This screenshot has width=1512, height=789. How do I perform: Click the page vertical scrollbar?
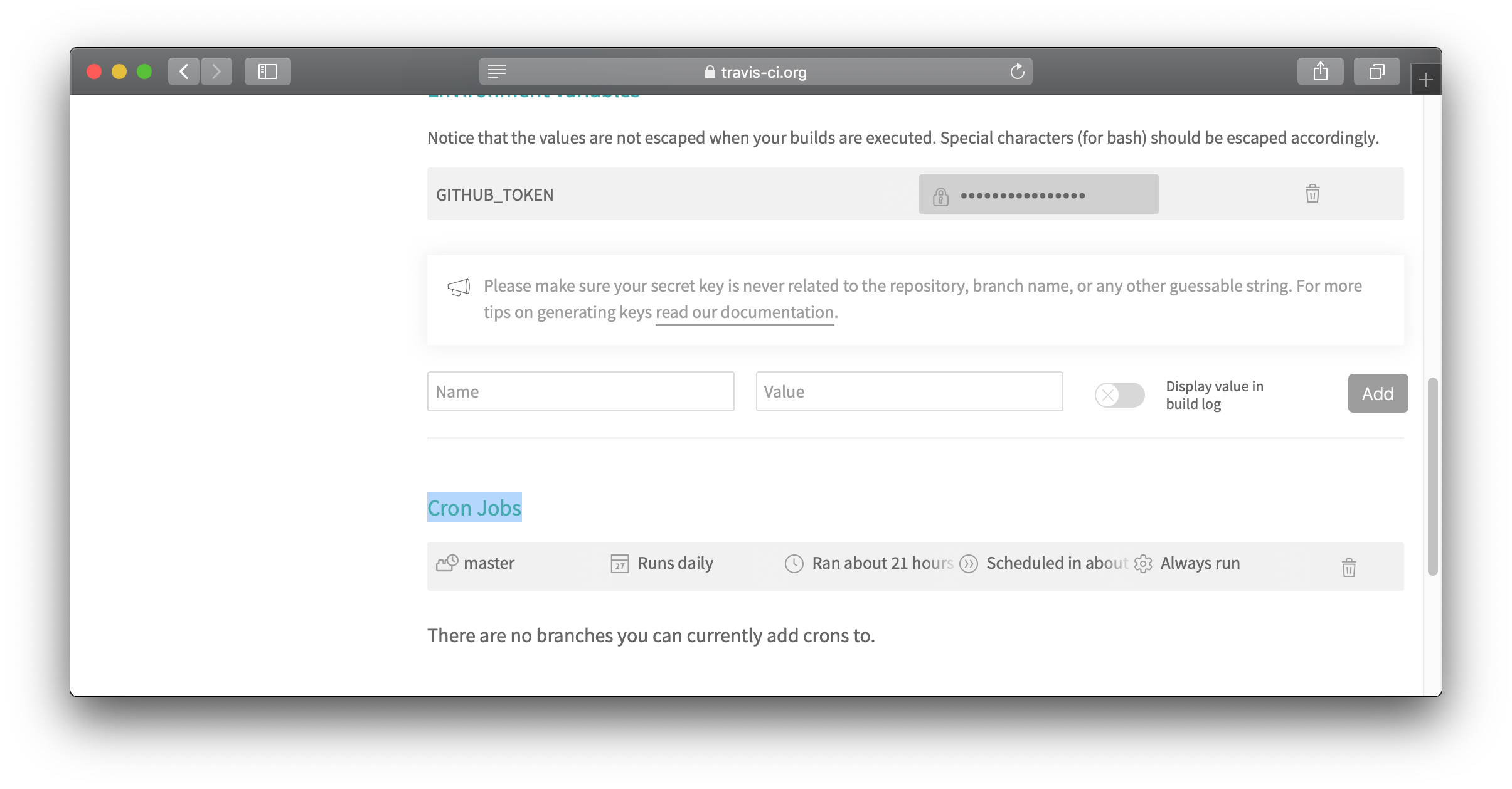(x=1432, y=477)
